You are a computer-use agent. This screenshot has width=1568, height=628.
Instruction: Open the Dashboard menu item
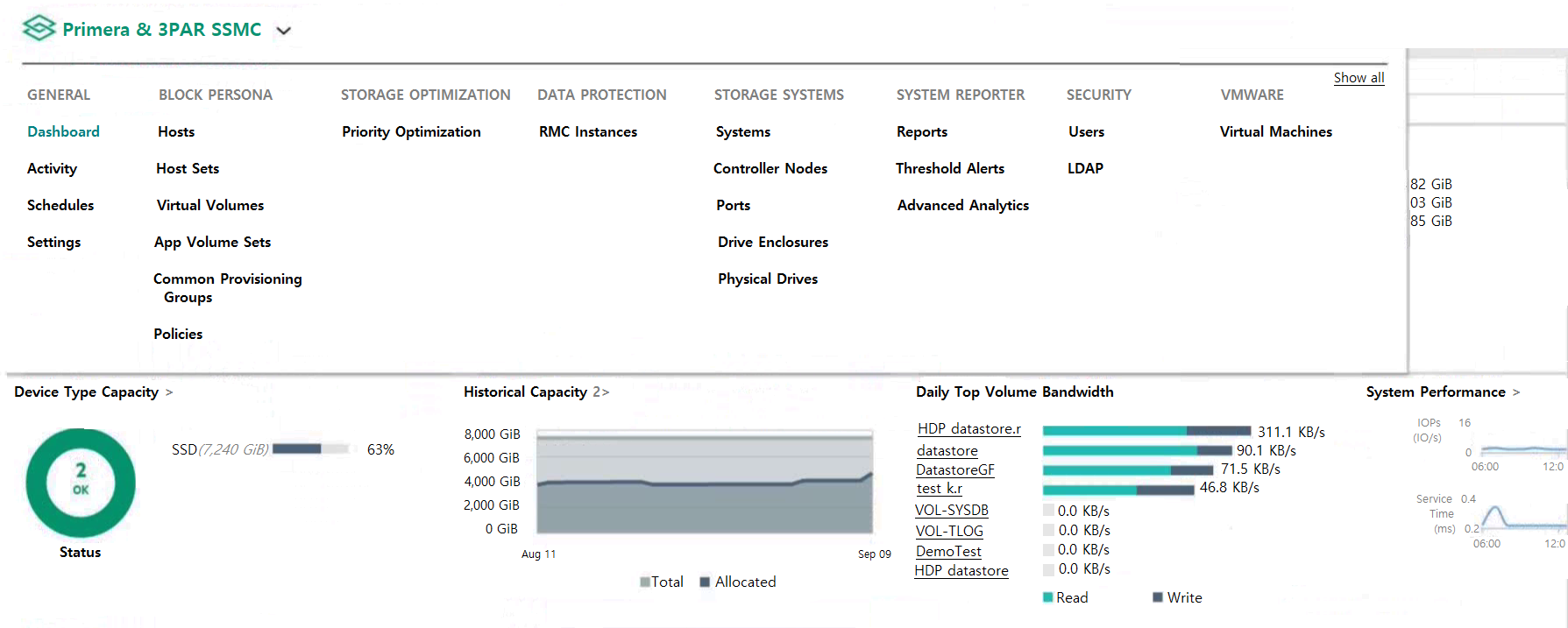tap(63, 131)
